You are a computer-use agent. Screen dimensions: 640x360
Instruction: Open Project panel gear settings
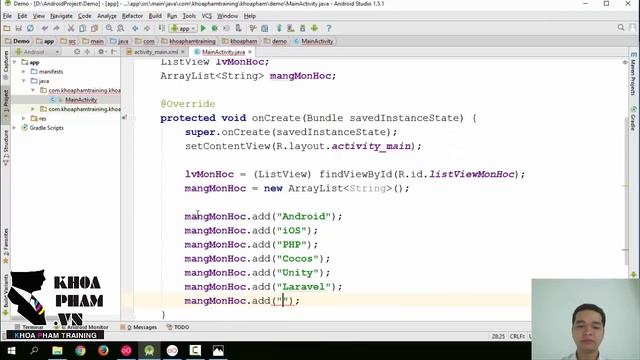tap(101, 52)
